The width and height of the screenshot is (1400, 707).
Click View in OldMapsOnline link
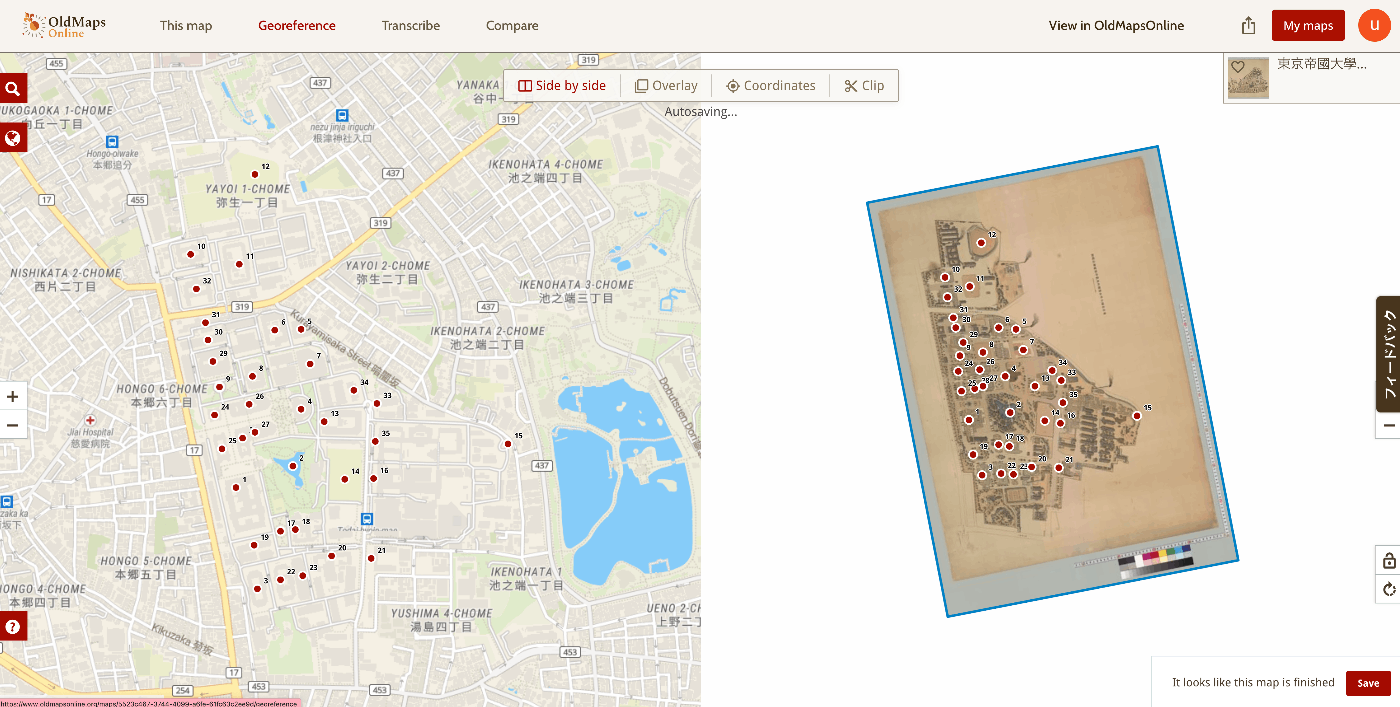[1116, 26]
